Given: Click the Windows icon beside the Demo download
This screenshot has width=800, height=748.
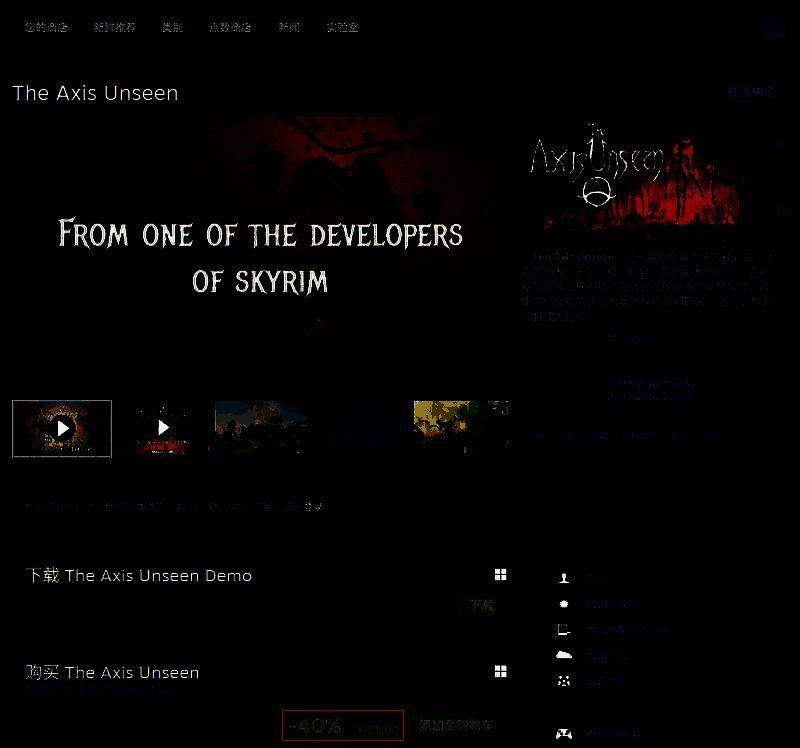Looking at the screenshot, I should (x=500, y=575).
